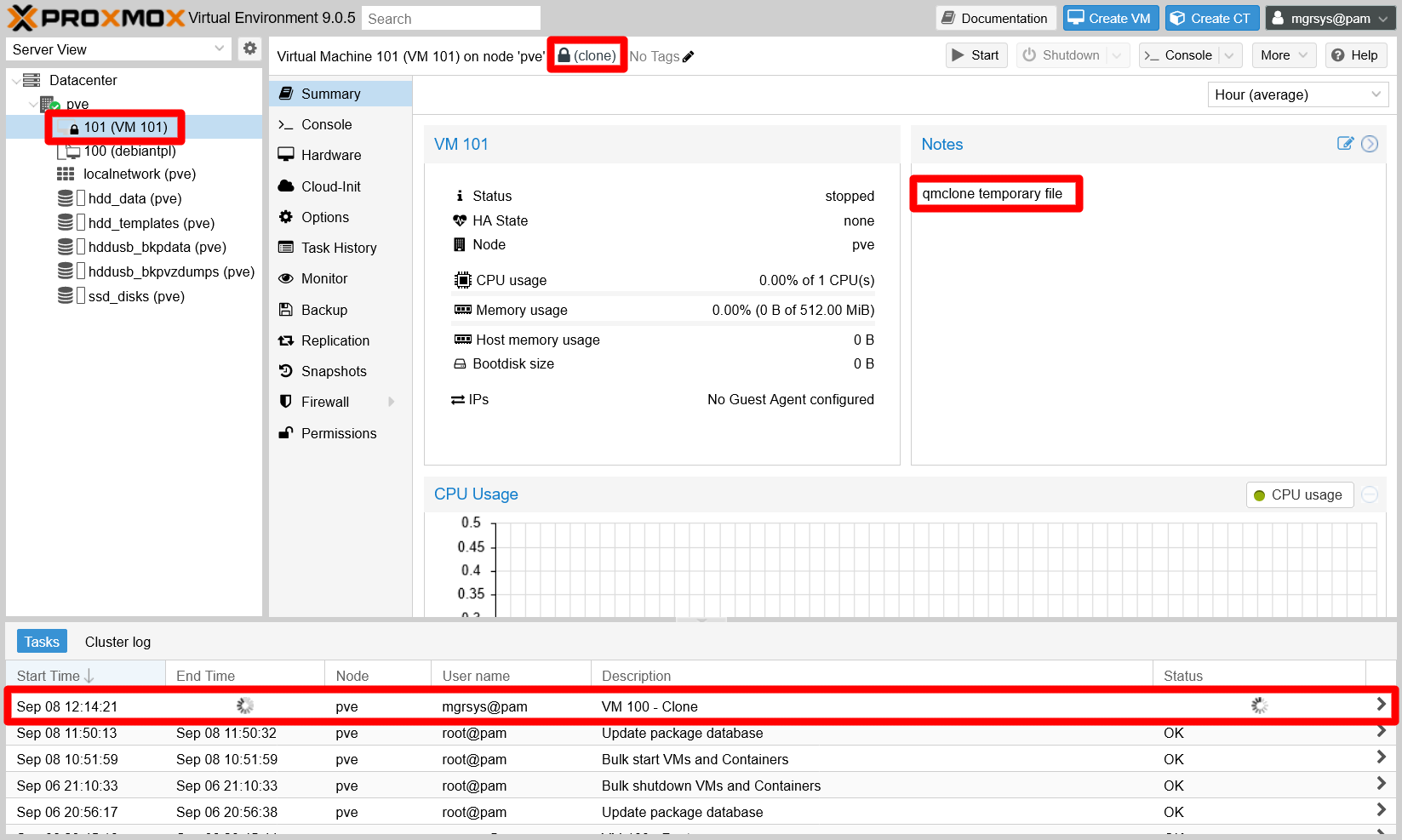Click the Proxmox logo

click(x=95, y=18)
